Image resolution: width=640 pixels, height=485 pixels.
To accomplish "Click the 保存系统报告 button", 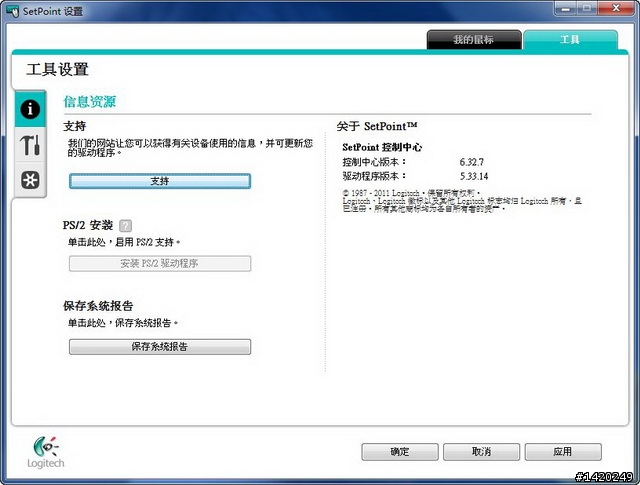I will [x=160, y=347].
